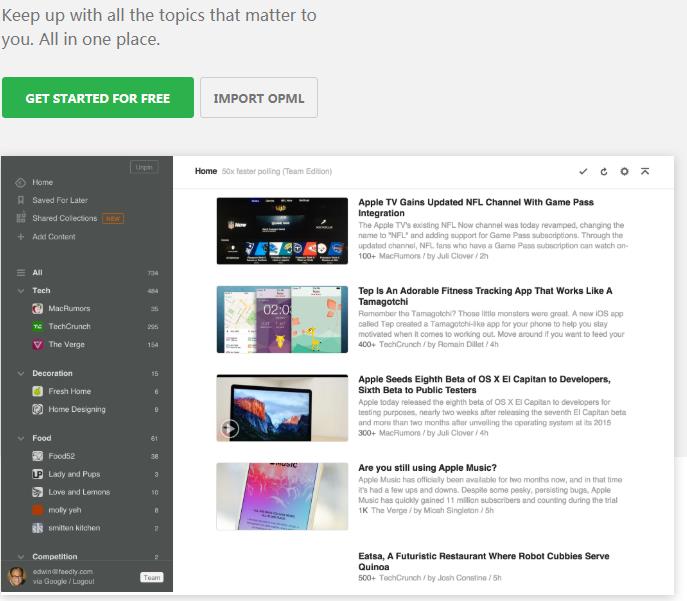Screen dimensions: 687x601
Task: Click the Love and Lemons feed icon
Action: click(x=38, y=492)
